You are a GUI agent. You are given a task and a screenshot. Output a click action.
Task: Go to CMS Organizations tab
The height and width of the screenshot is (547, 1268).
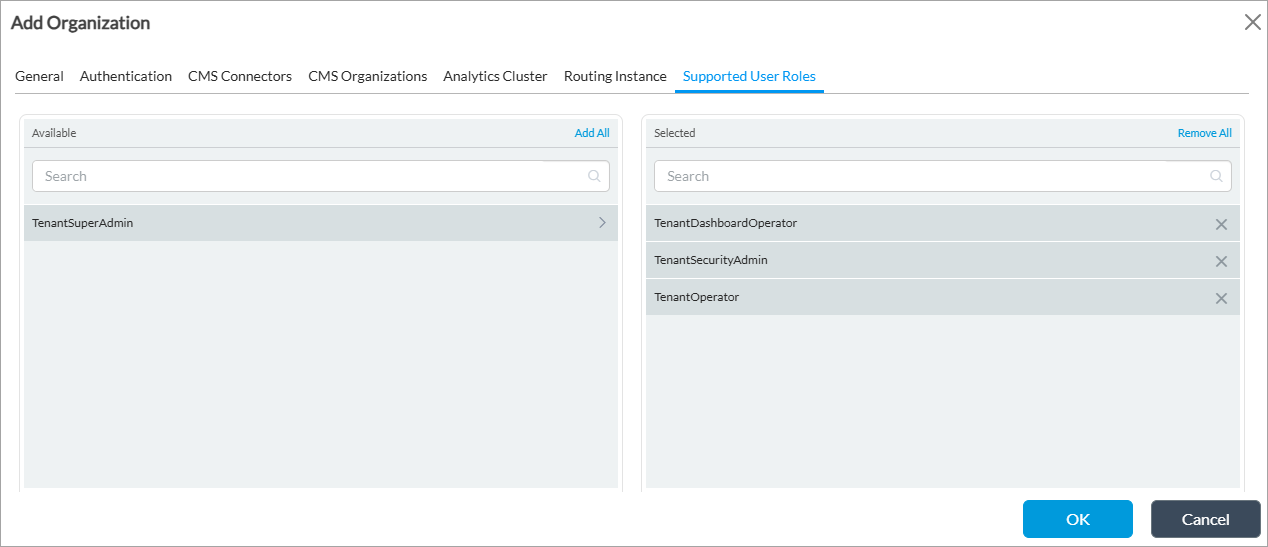367,76
